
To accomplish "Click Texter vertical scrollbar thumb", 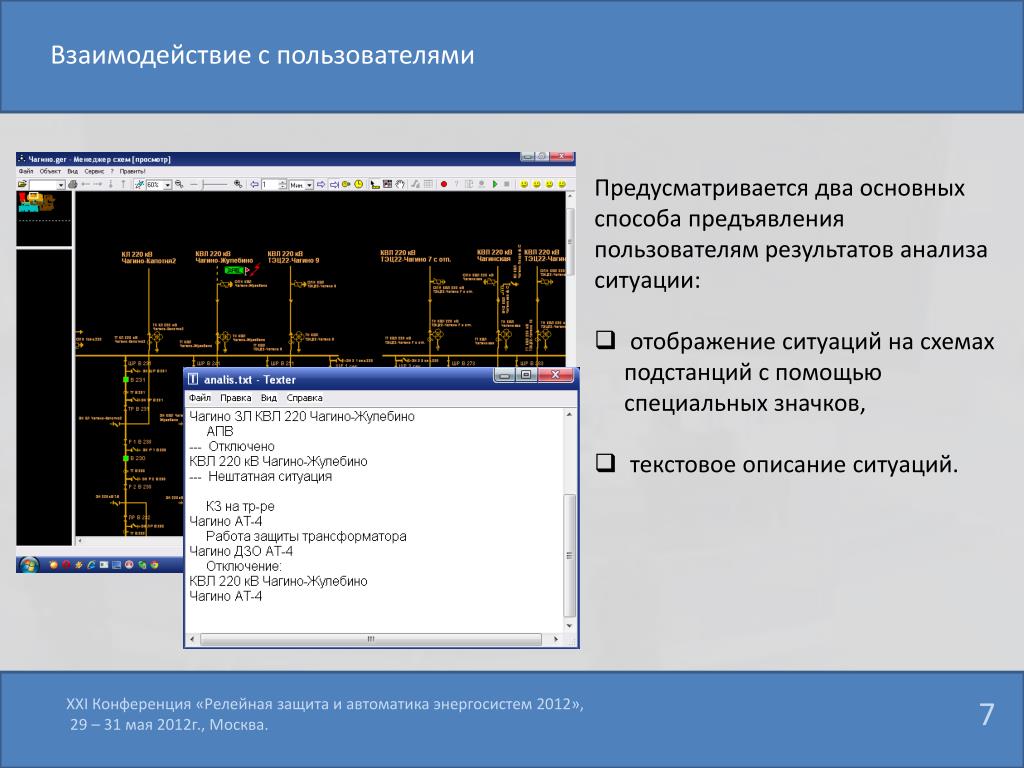I will (x=569, y=555).
